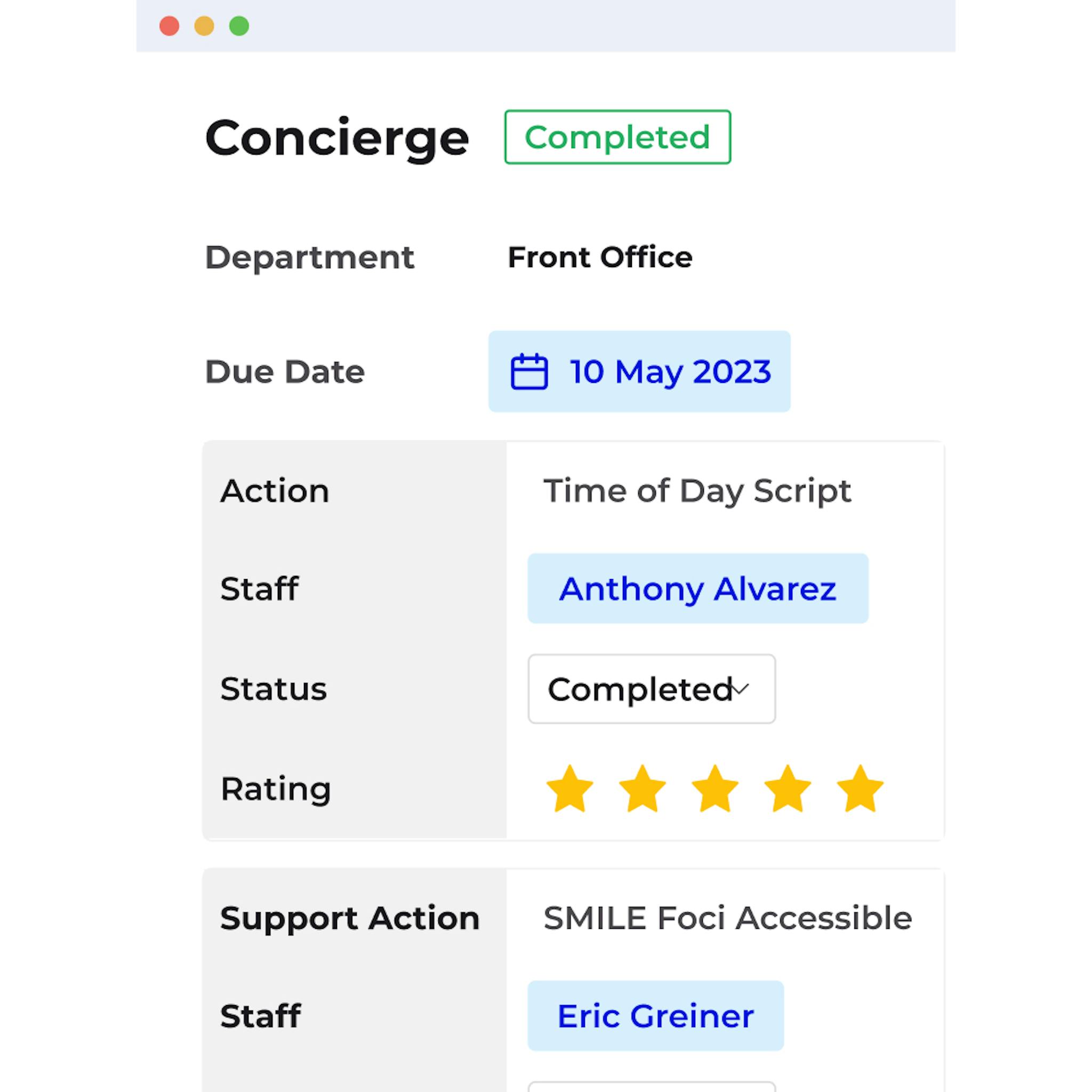This screenshot has height=1092, width=1092.
Task: Set rating to one star
Action: coord(570,789)
